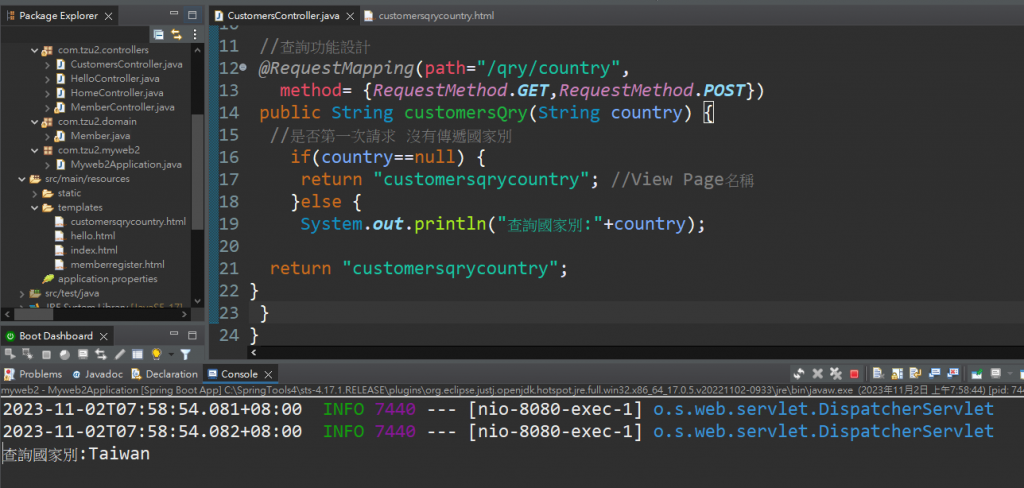Expand MemberController.java tree node
This screenshot has height=488, width=1024.
(48, 107)
